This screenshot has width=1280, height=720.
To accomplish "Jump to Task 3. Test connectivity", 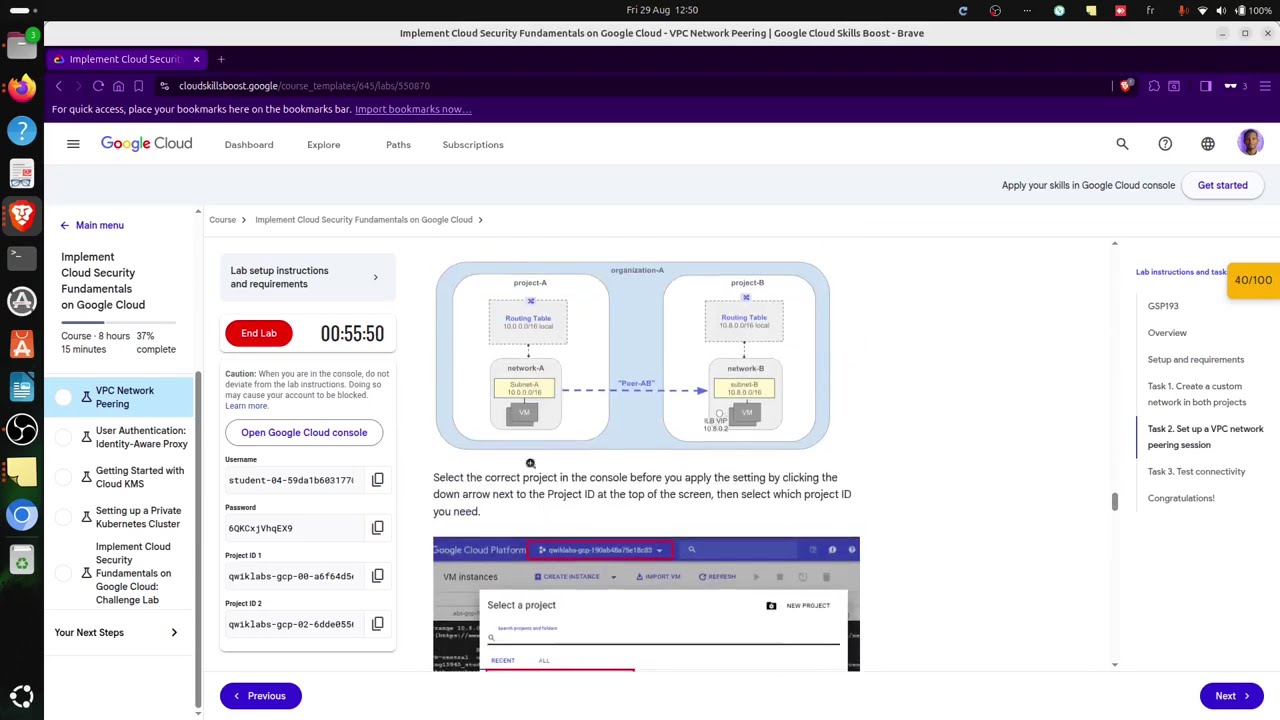I will pos(1196,471).
